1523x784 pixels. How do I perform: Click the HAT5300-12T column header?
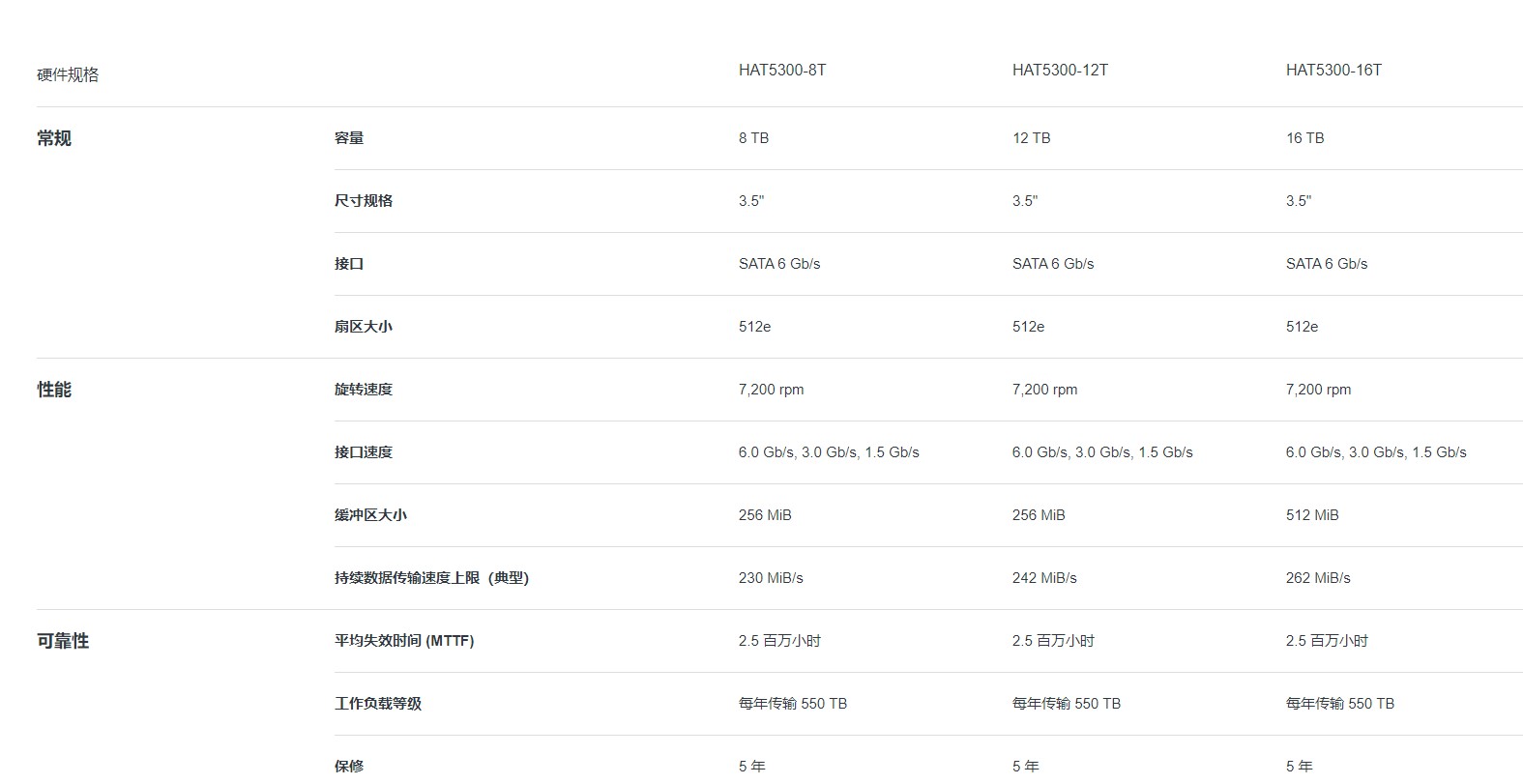click(x=1060, y=71)
